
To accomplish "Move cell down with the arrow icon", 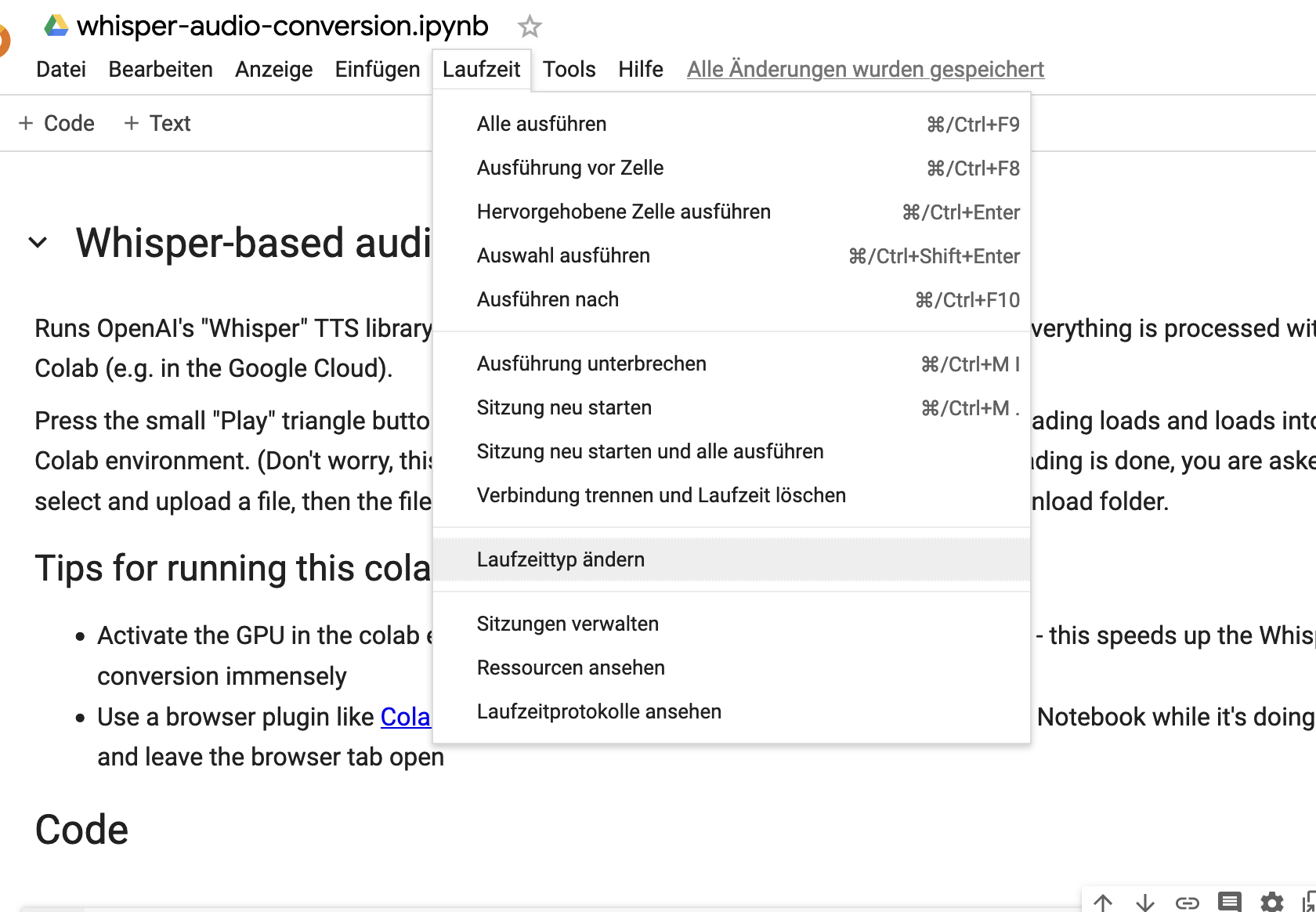I will [x=1145, y=903].
